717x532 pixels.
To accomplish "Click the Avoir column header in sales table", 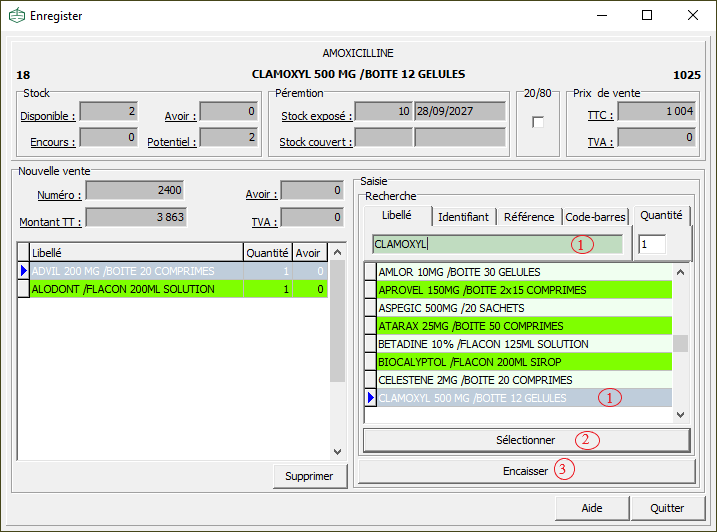I will pos(310,253).
